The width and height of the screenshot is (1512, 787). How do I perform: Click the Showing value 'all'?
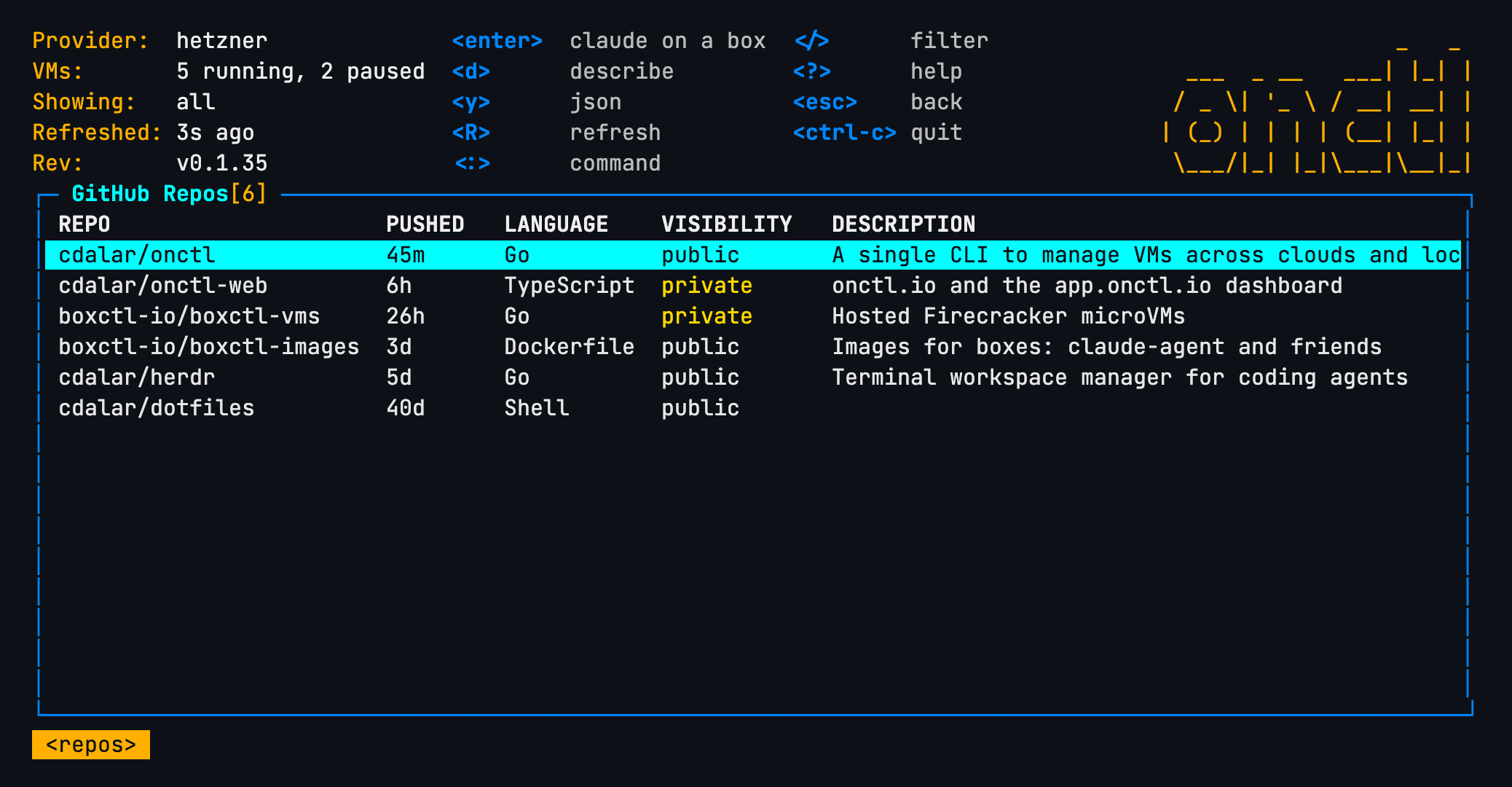(x=196, y=102)
